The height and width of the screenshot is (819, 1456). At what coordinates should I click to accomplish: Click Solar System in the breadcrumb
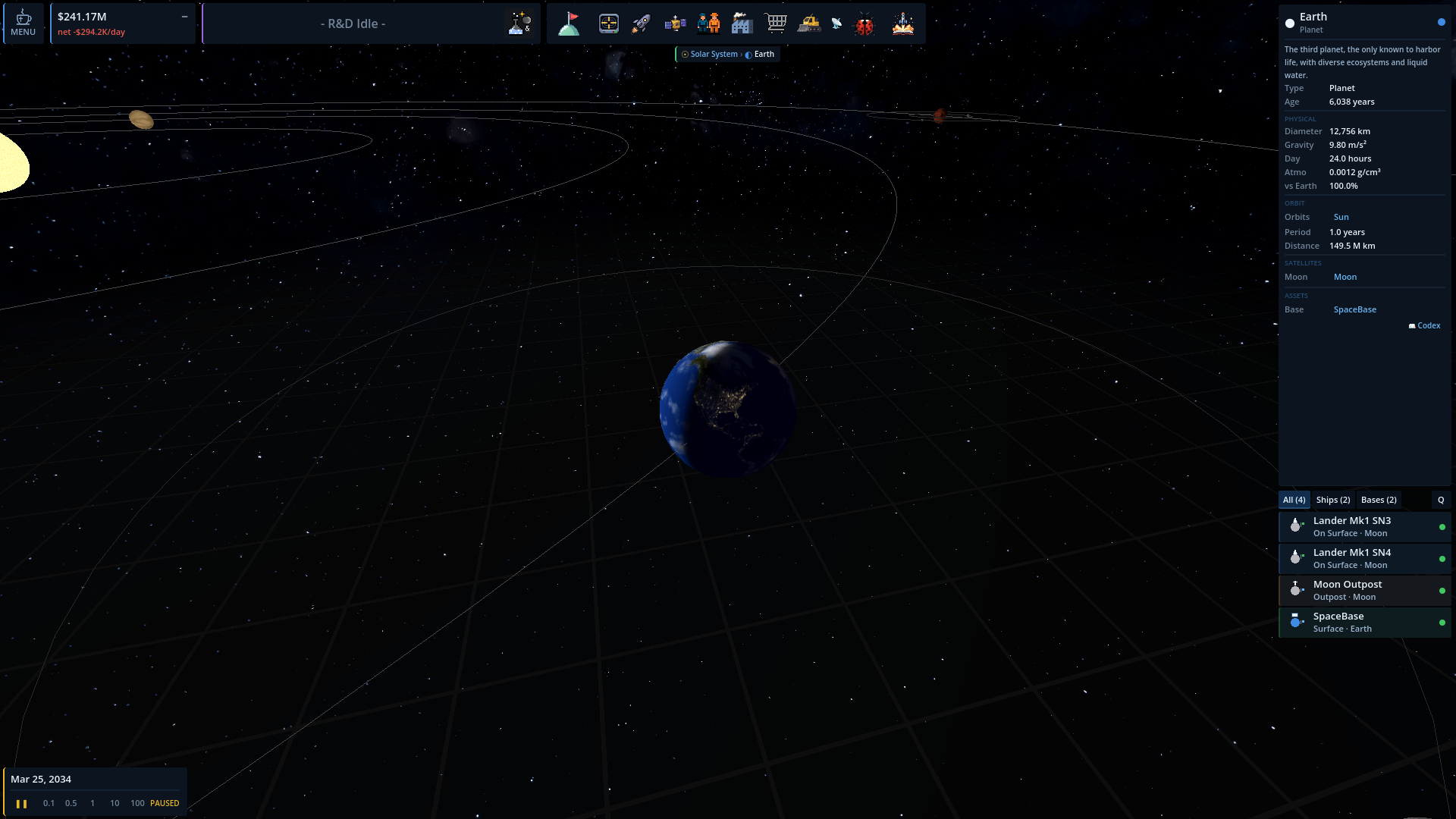[713, 54]
